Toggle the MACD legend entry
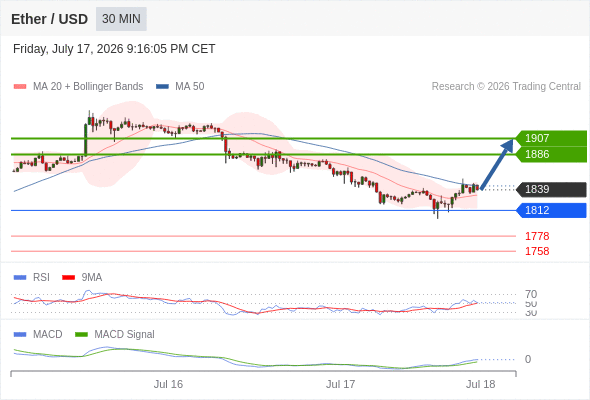This screenshot has height=400, width=590. tap(38, 334)
